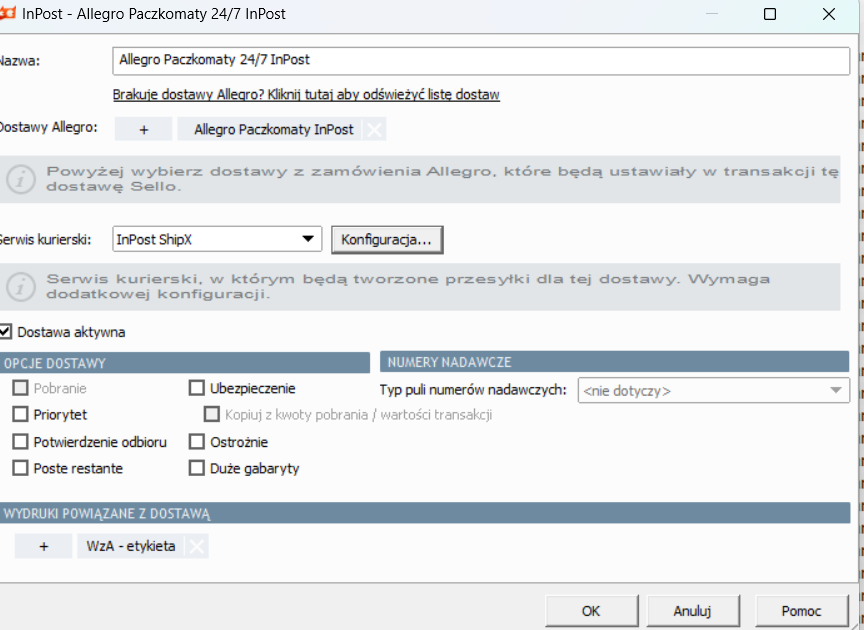This screenshot has height=630, width=864.
Task: Click the Kopiuj z kwoty pobrania checkbox
Action: click(212, 414)
